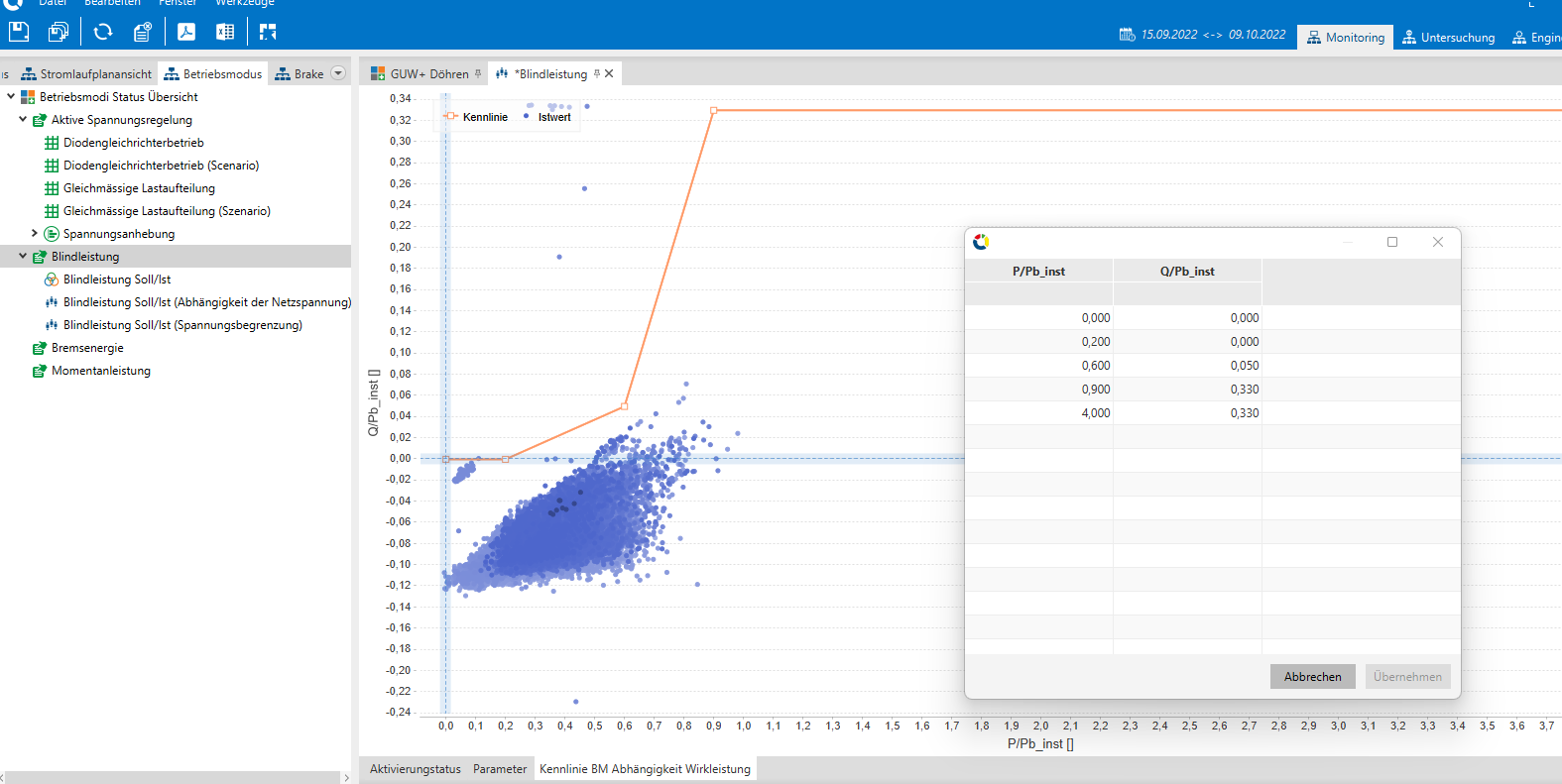Click icon next to Blindleistung Soll/Ist
The height and width of the screenshot is (784, 1562).
click(x=52, y=280)
